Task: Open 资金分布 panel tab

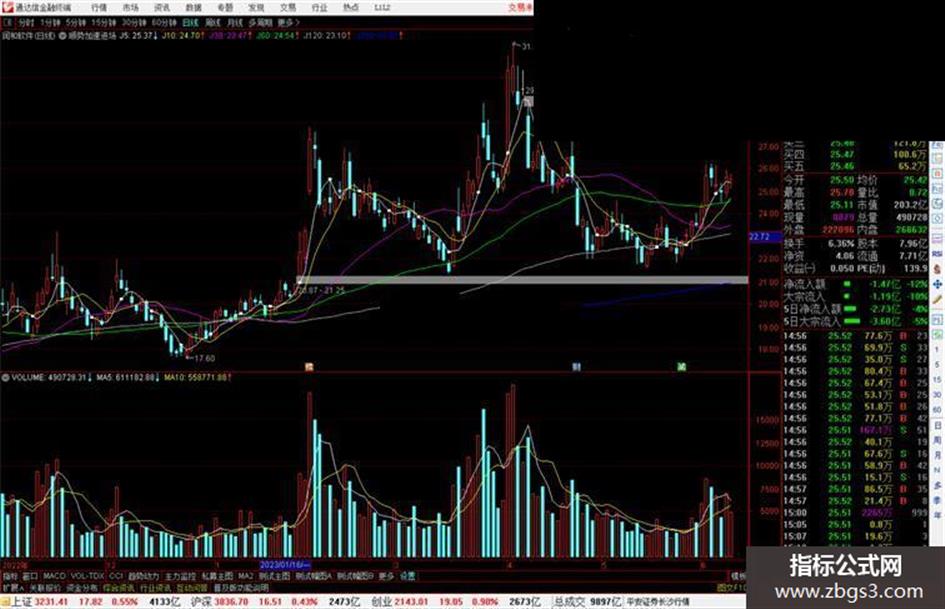Action: 82,587
